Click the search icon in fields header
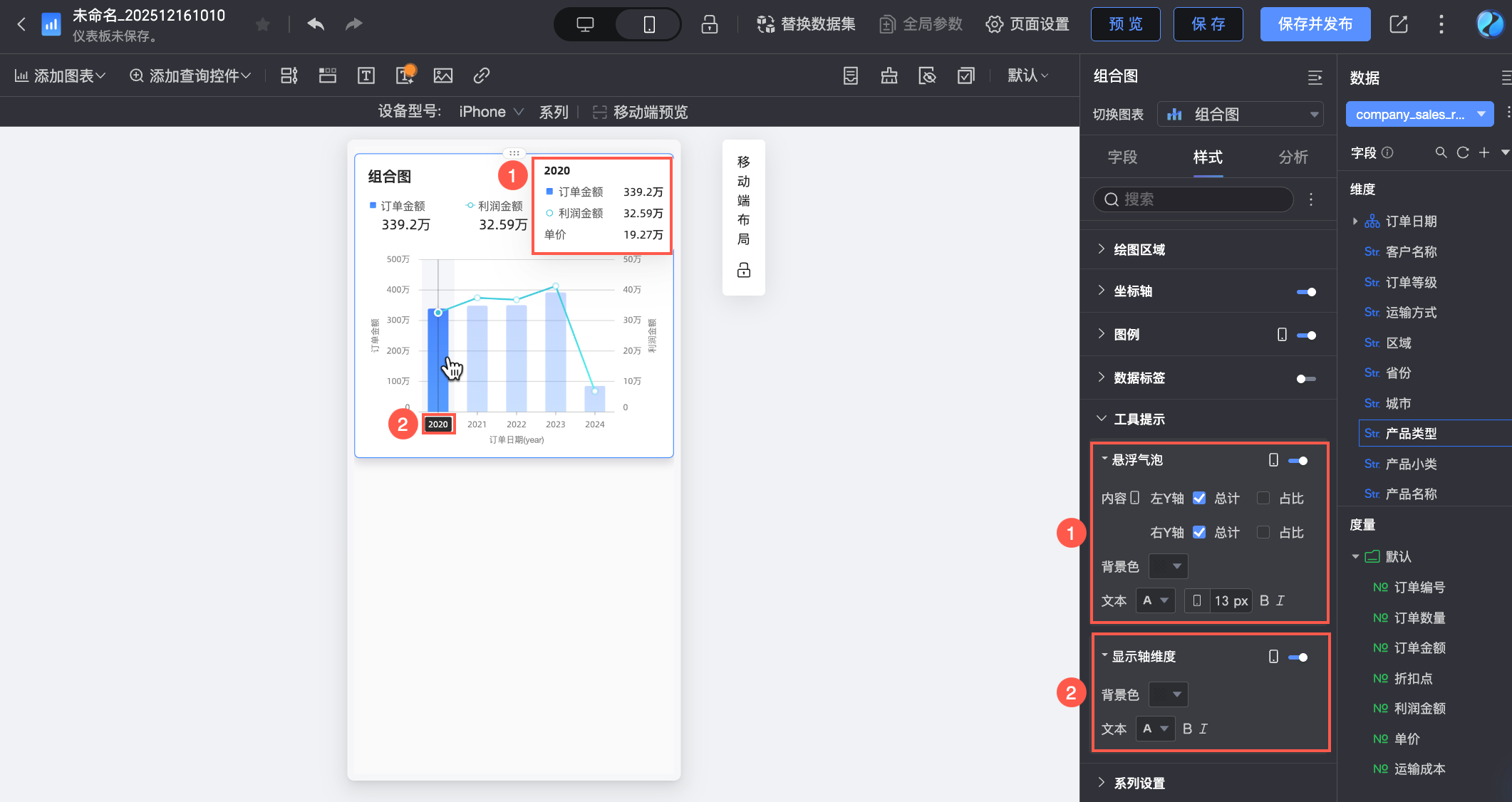 click(1441, 152)
